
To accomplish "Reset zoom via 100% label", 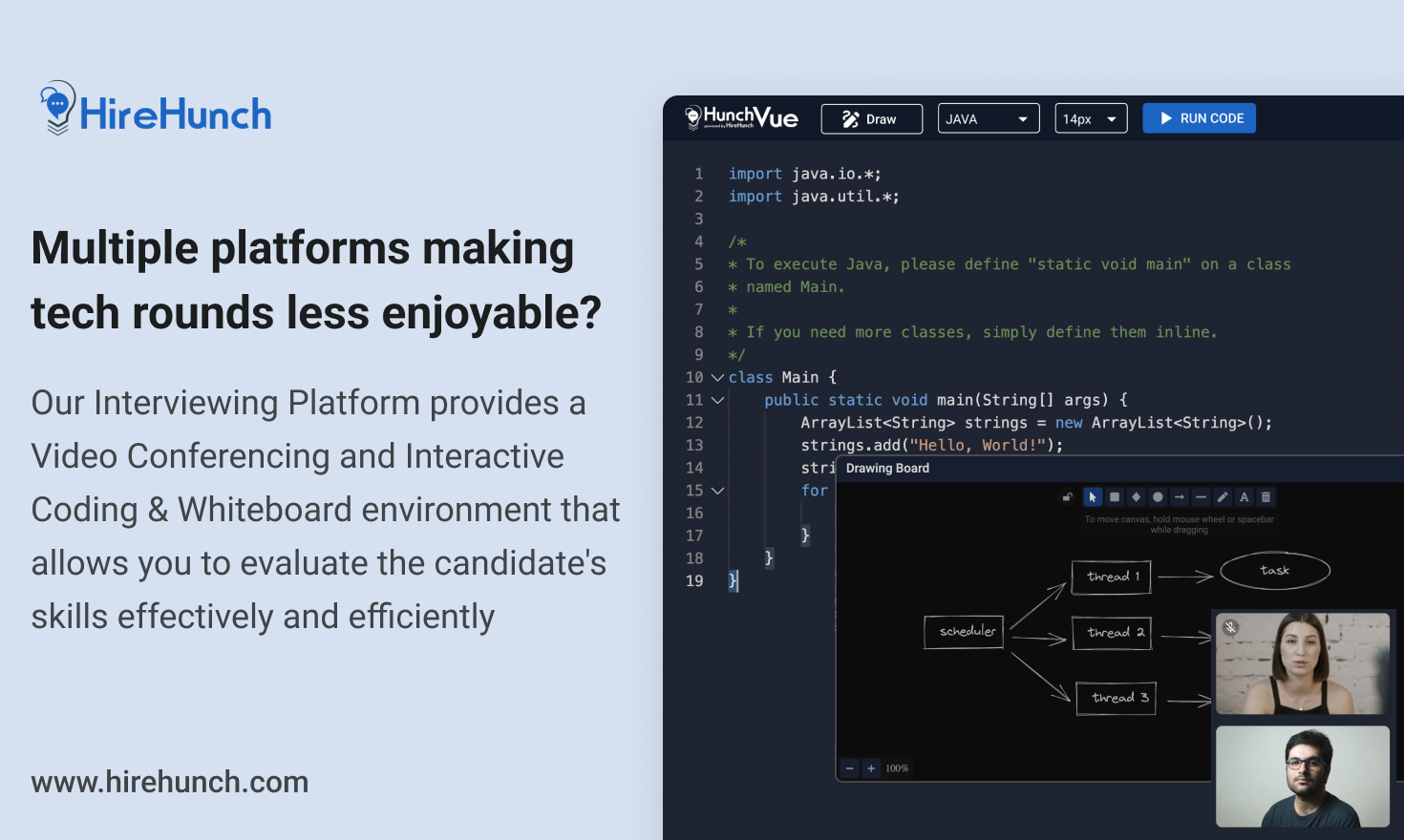I will [897, 768].
